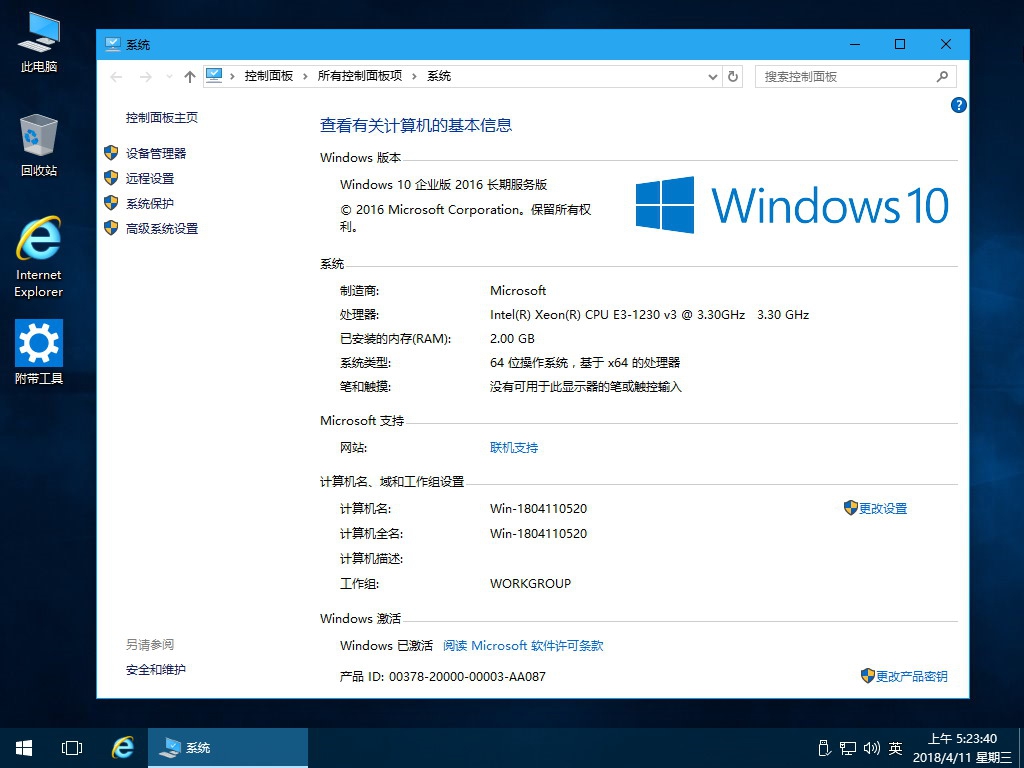The height and width of the screenshot is (768, 1024).
Task: Open the 联机支持 website link
Action: pyautogui.click(x=514, y=448)
